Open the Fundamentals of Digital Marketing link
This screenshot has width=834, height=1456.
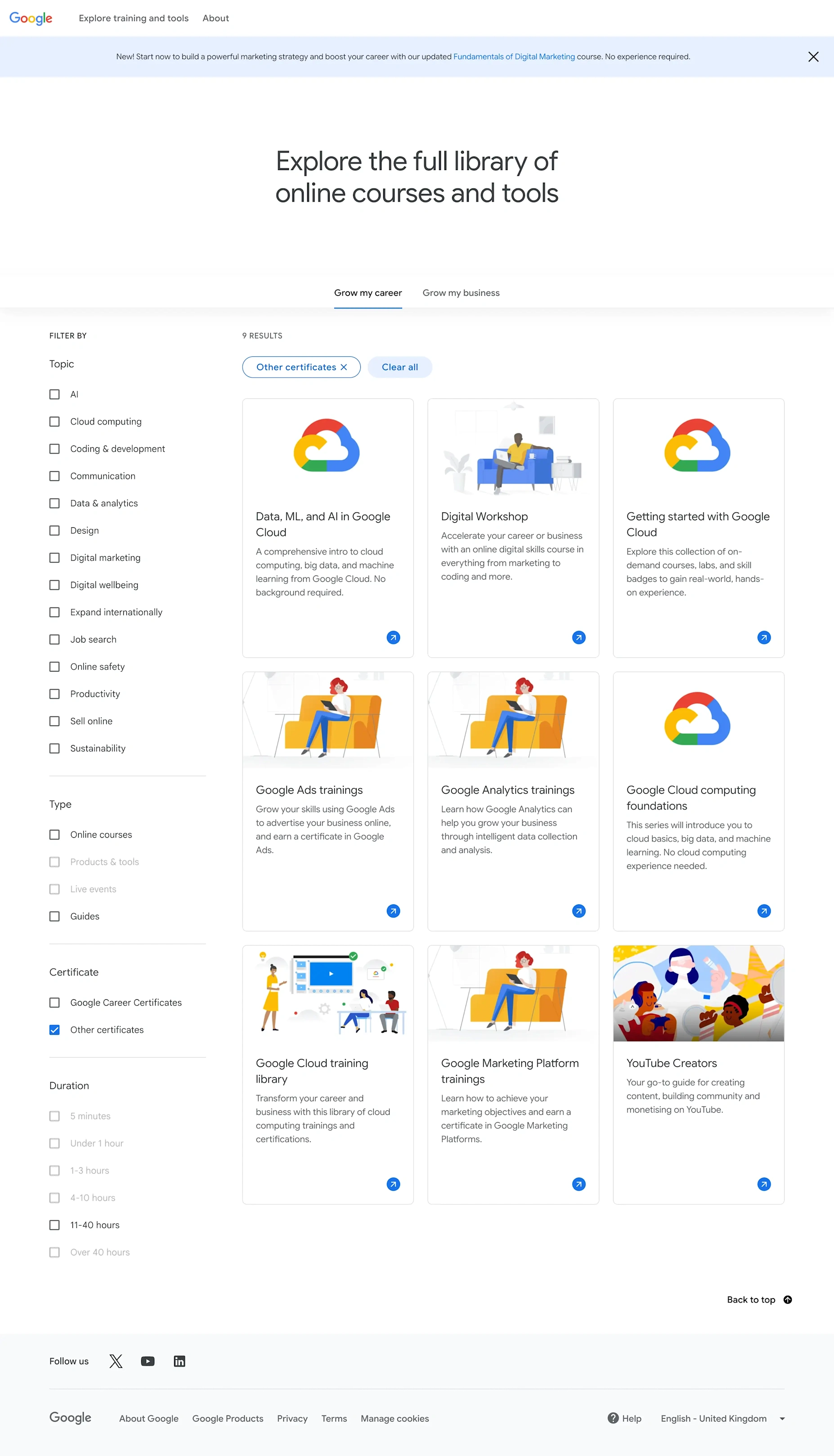click(x=514, y=56)
